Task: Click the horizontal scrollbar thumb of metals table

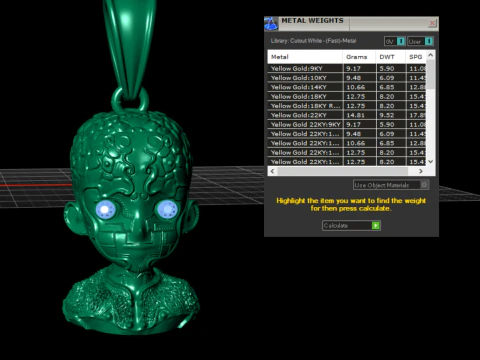Action: point(342,171)
